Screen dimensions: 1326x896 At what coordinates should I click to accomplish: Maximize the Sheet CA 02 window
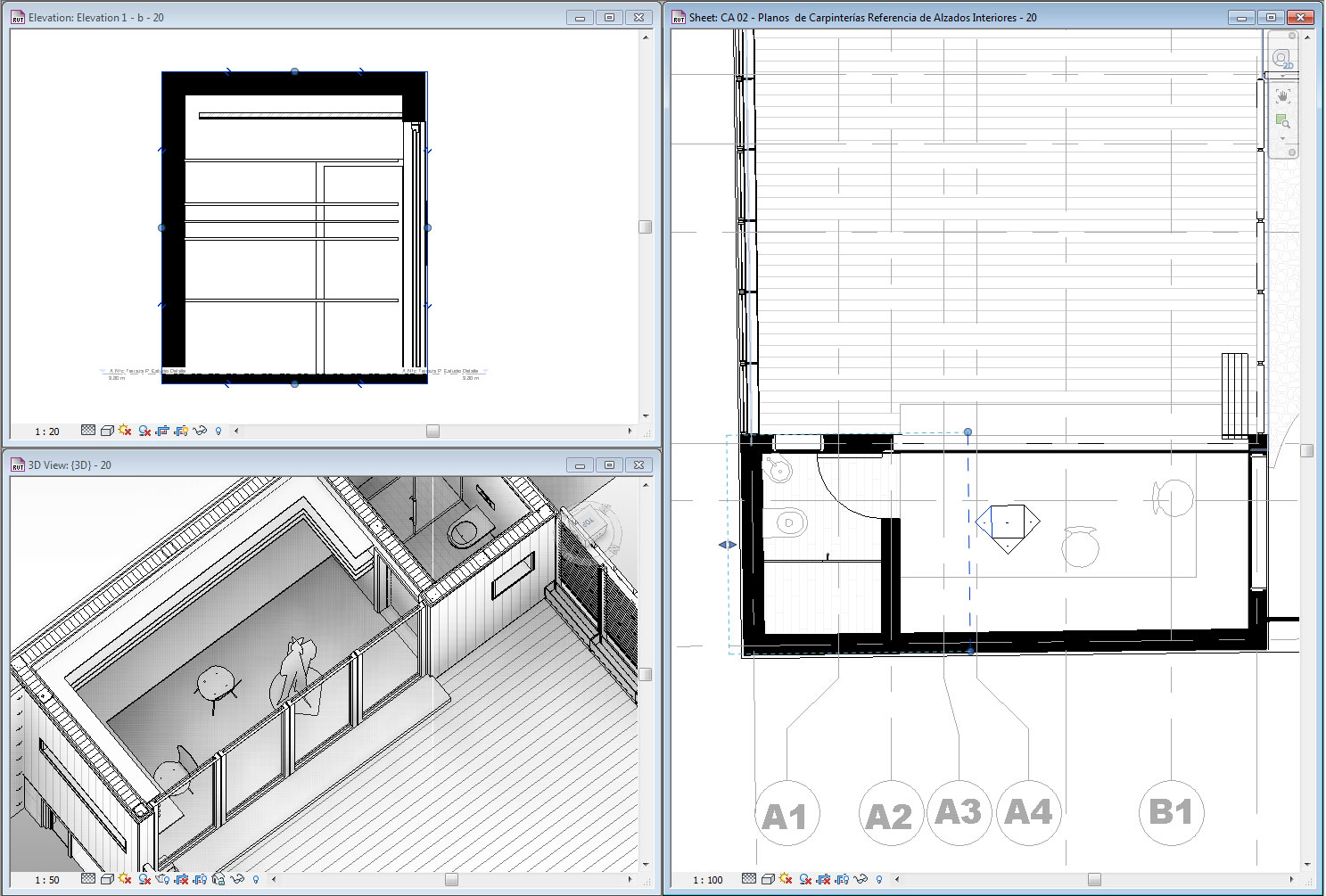tap(1272, 18)
